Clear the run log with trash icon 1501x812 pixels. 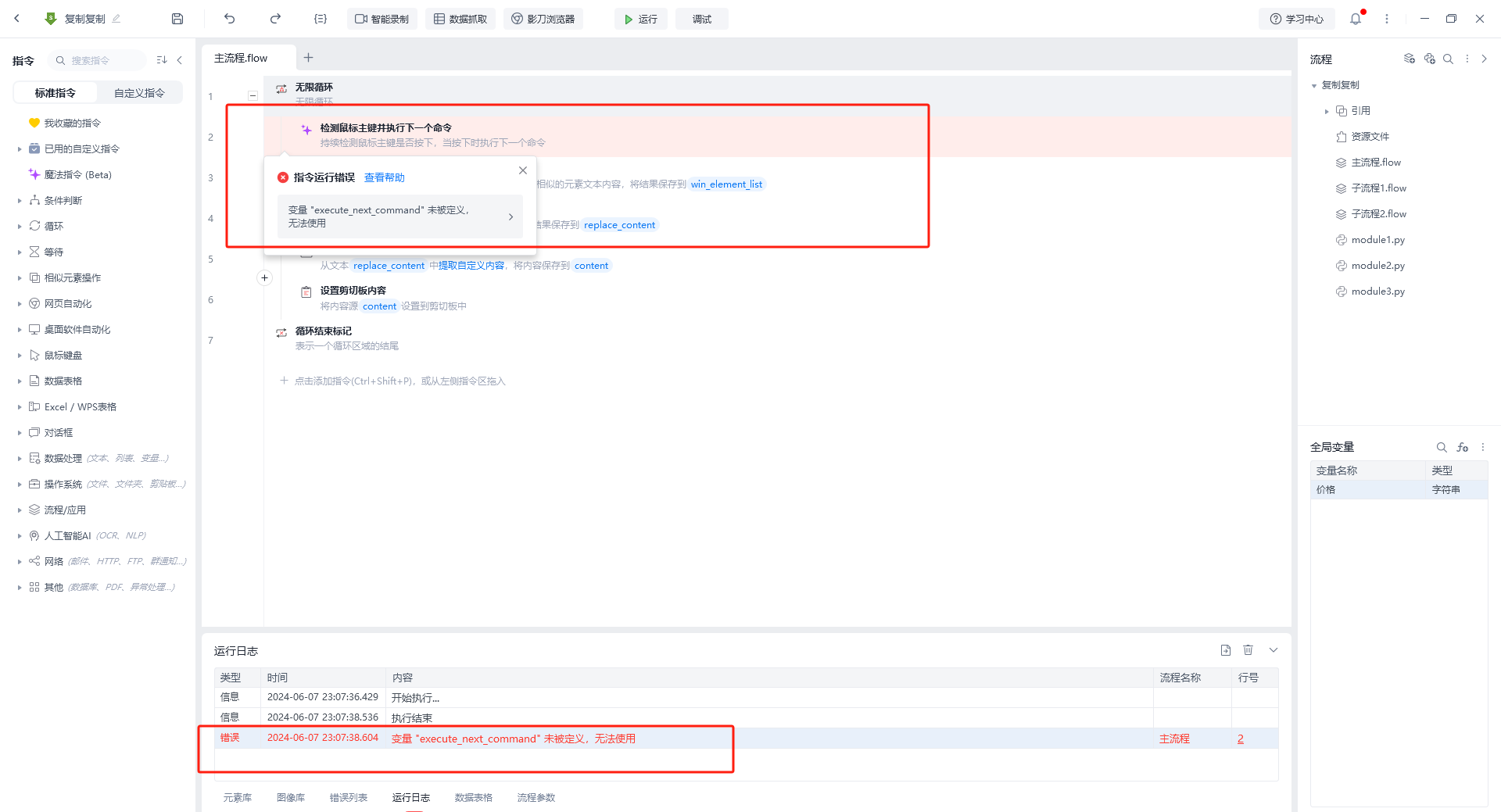(1248, 650)
